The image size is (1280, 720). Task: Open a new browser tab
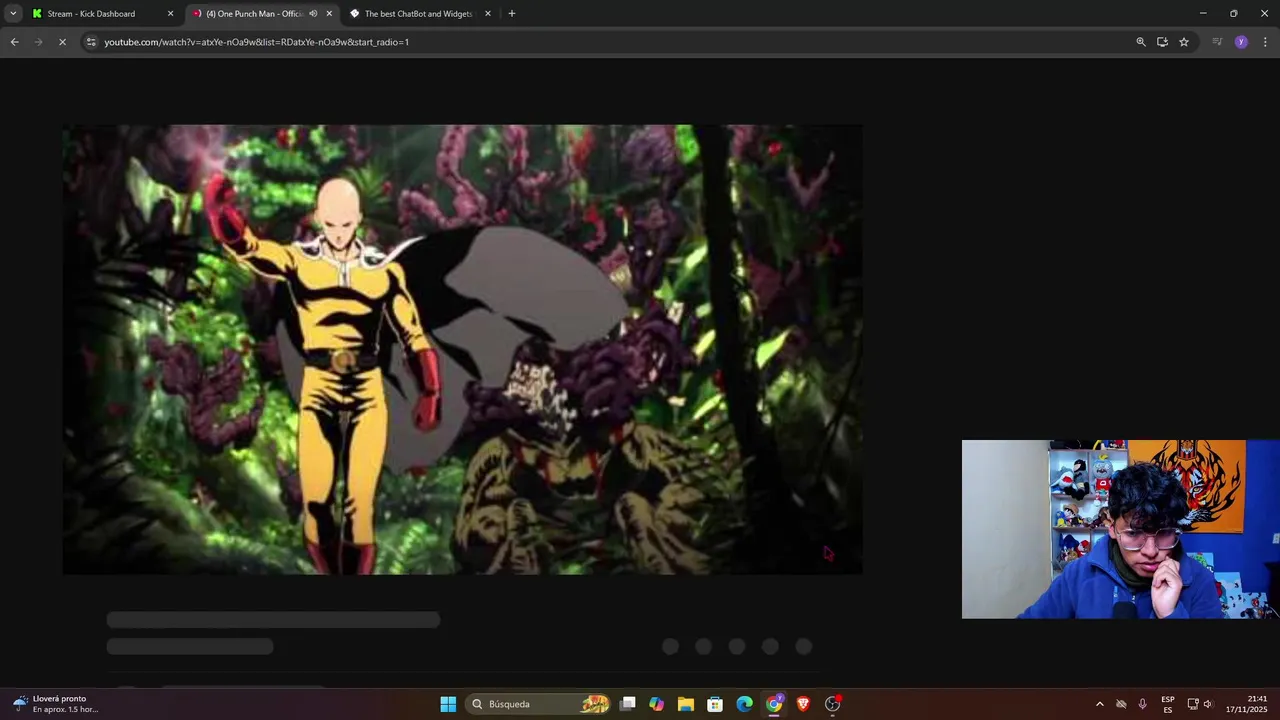[x=512, y=14]
